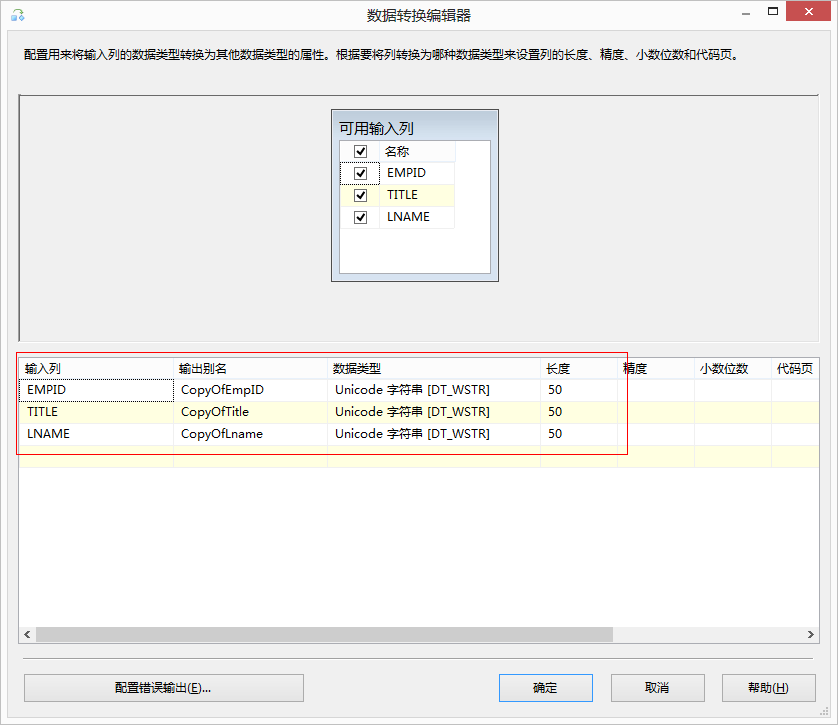
Task: Uncheck the LNAME input column checkbox
Action: point(360,217)
